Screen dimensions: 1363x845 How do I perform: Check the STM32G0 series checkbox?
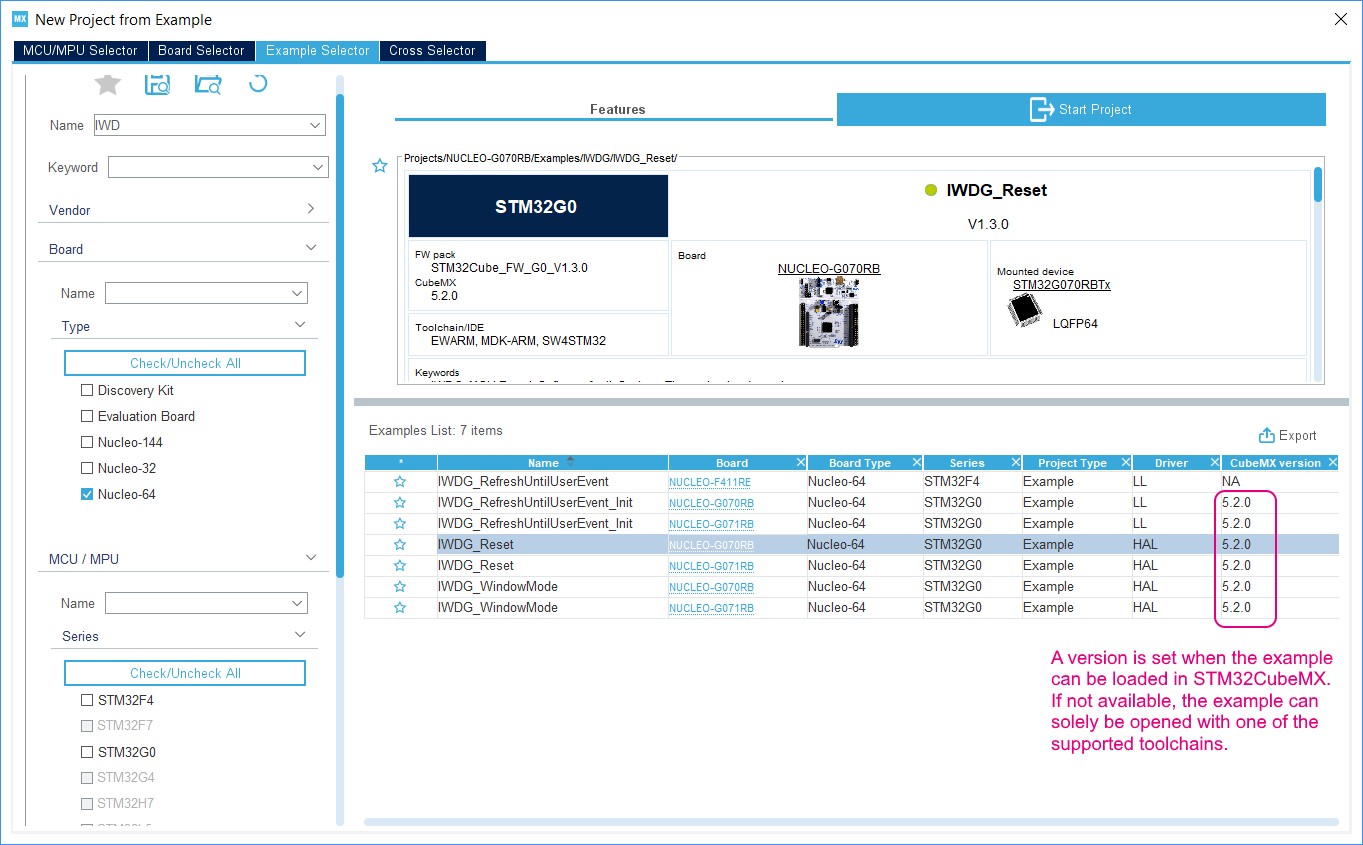pyautogui.click(x=87, y=752)
